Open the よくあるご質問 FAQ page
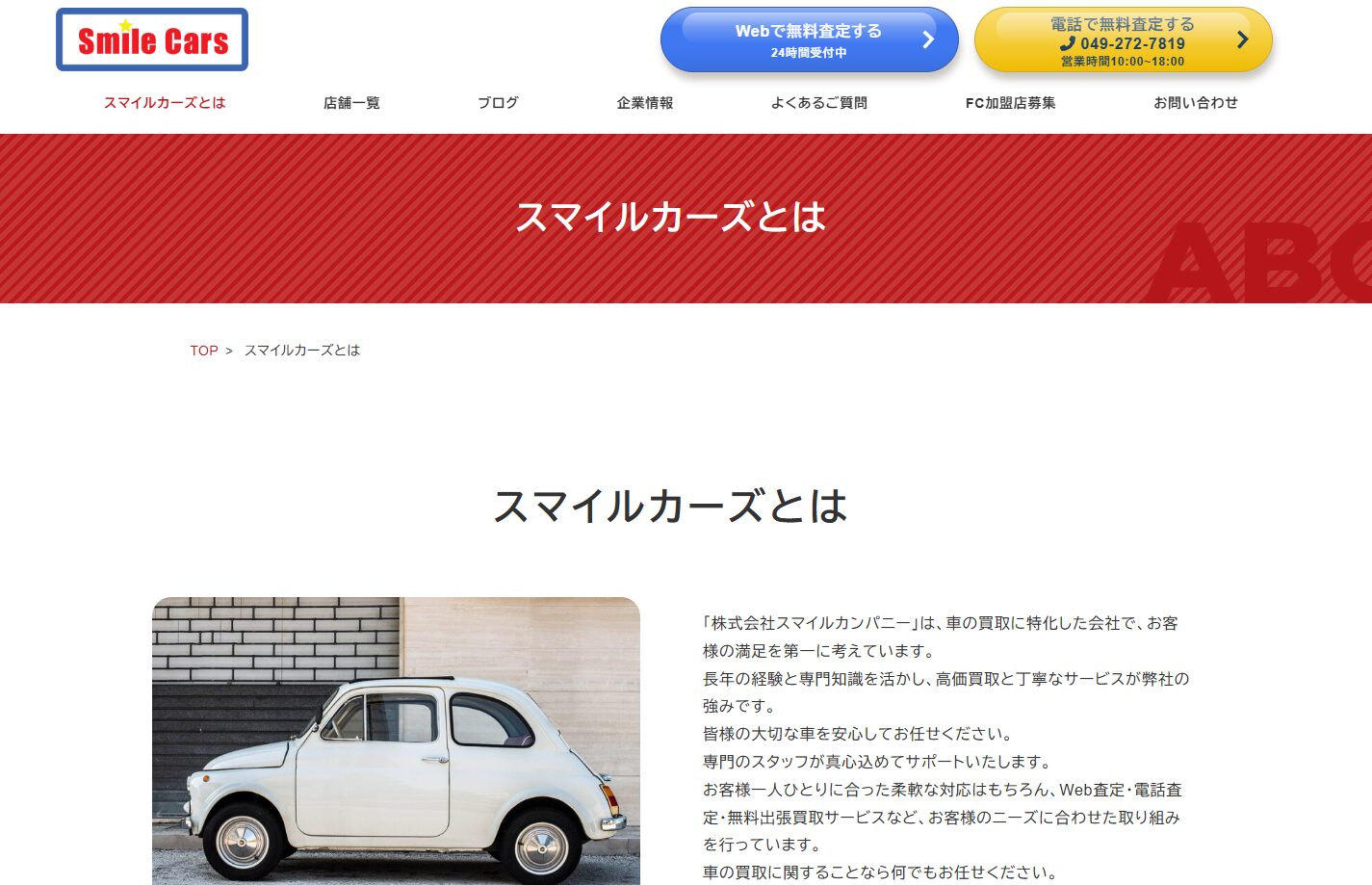 point(819,102)
